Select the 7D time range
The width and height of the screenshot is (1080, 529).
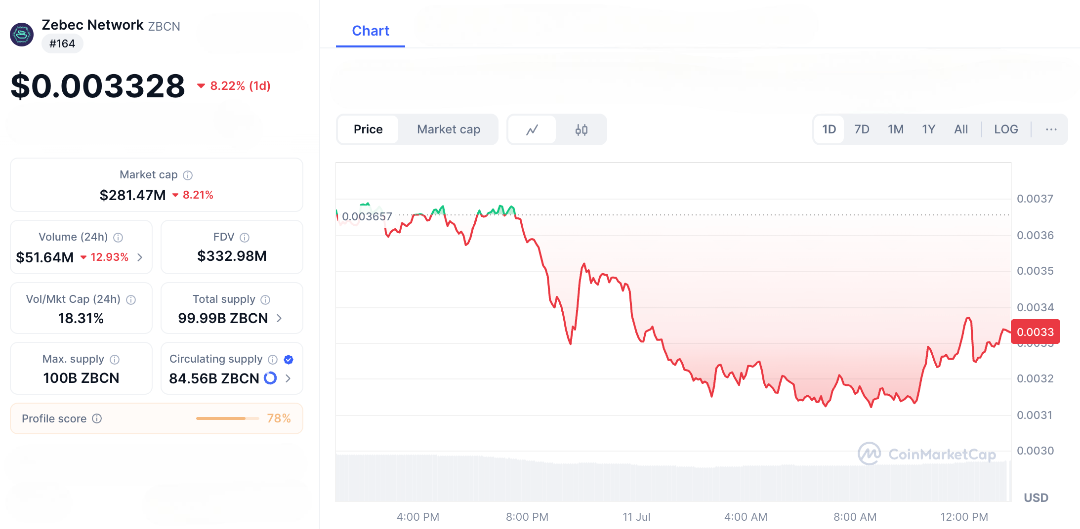861,130
